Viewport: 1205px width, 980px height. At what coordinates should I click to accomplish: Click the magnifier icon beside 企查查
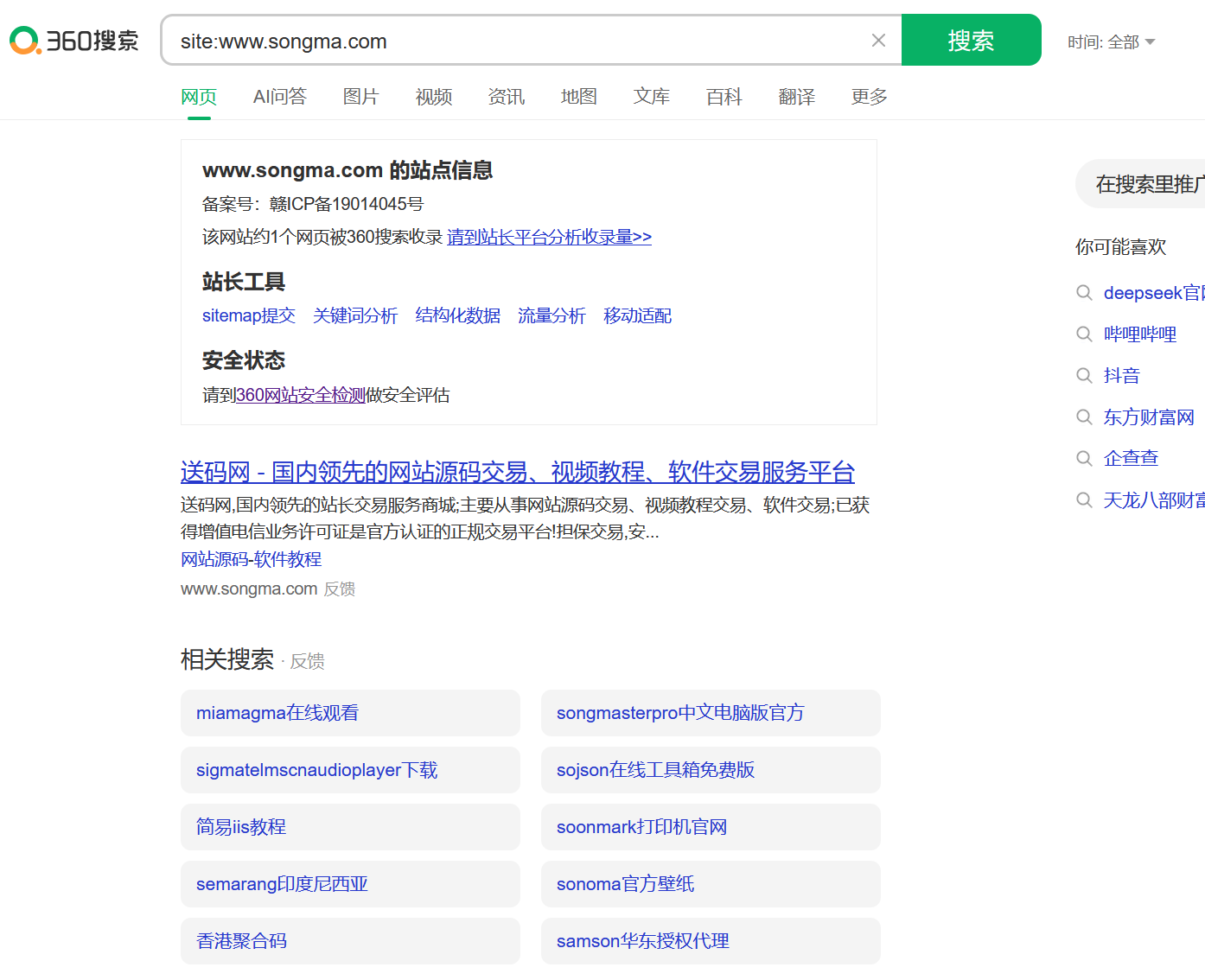coord(1084,459)
